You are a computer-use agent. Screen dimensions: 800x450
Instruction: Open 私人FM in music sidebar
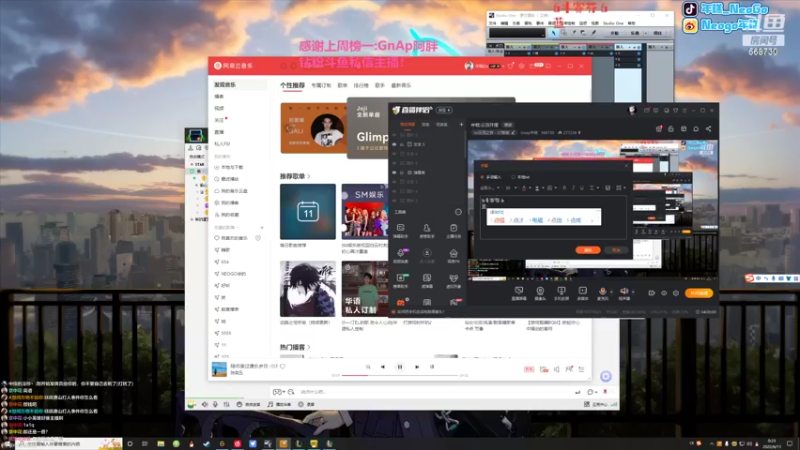(x=222, y=144)
